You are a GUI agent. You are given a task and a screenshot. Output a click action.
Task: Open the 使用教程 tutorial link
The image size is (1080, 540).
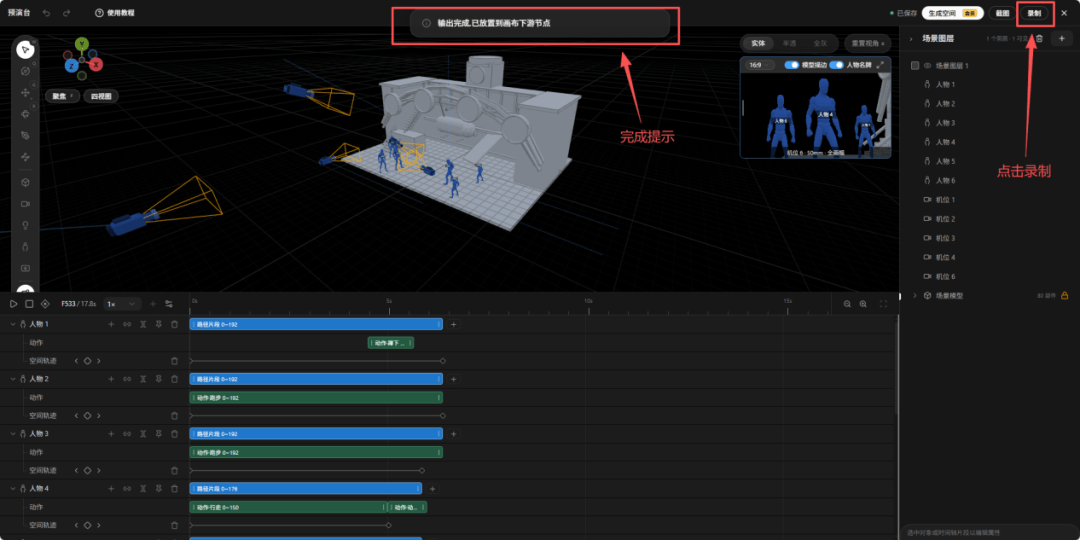115,13
